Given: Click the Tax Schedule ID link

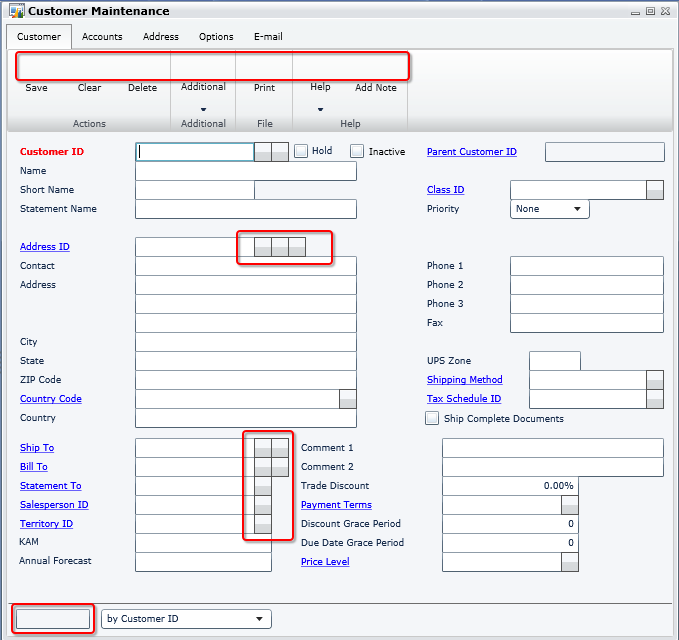Looking at the screenshot, I should (463, 399).
